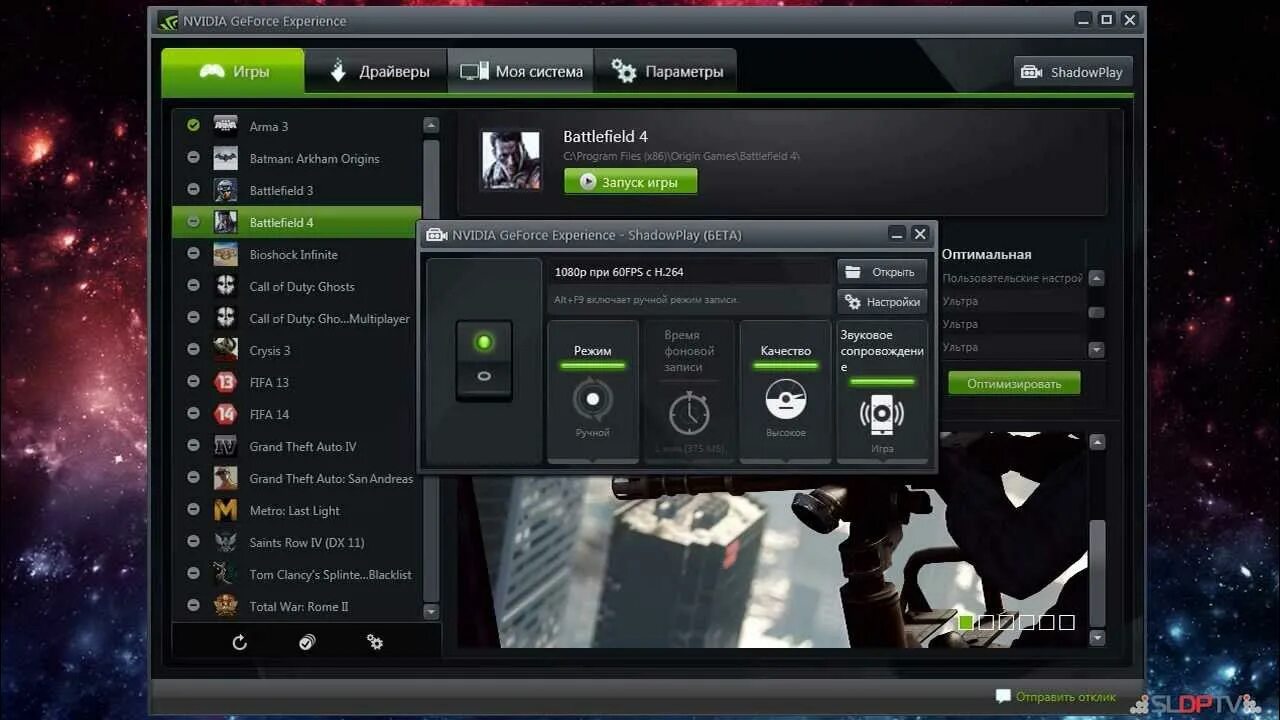Open Настройки in the ShadowPlay window
The height and width of the screenshot is (720, 1280).
click(x=882, y=301)
